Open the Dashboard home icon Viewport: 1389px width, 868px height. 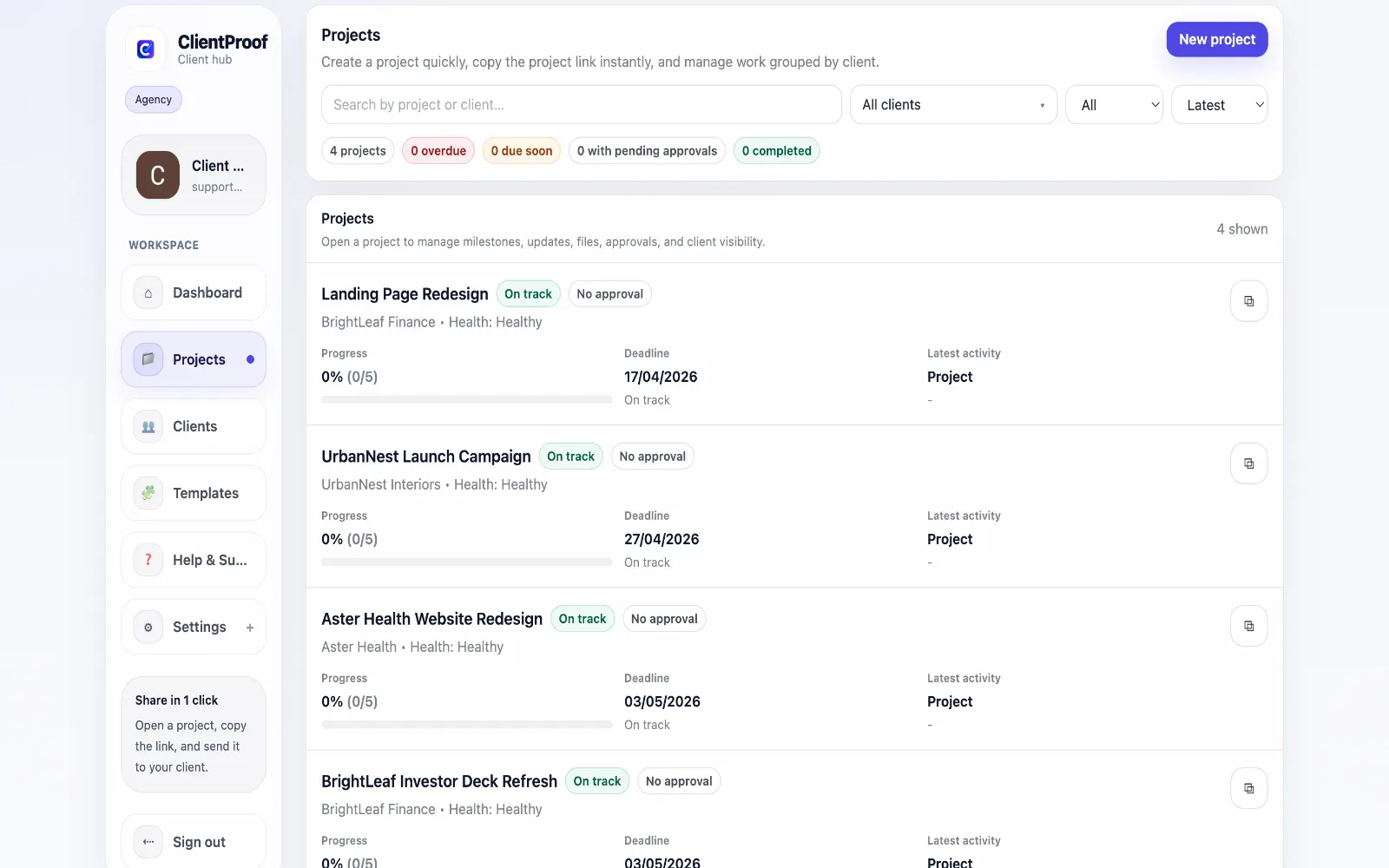(148, 293)
